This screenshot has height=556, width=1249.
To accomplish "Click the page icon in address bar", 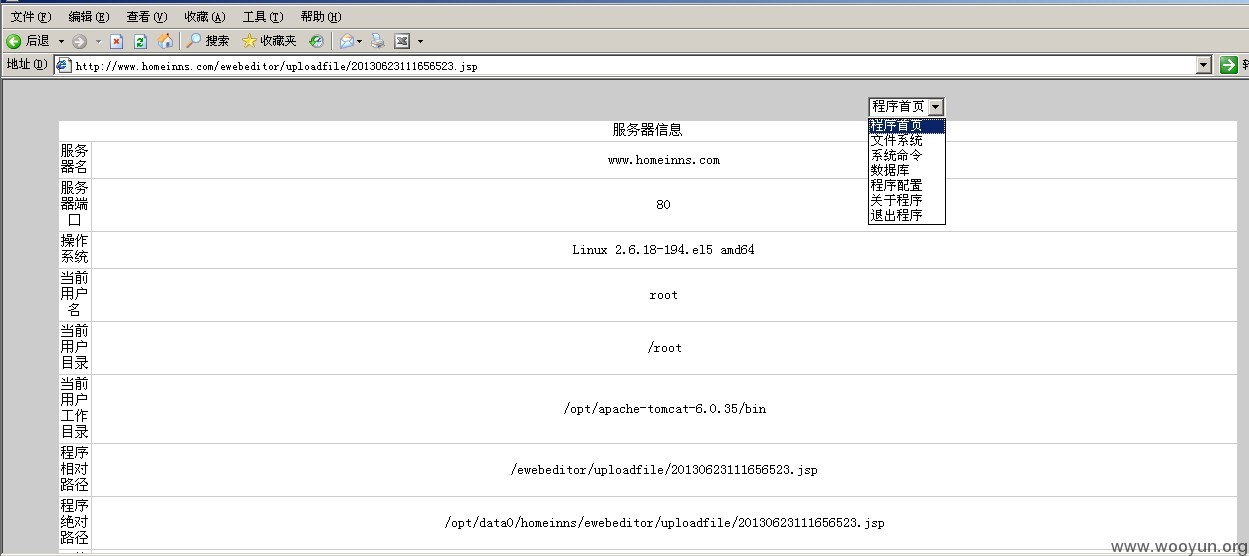I will 63,65.
